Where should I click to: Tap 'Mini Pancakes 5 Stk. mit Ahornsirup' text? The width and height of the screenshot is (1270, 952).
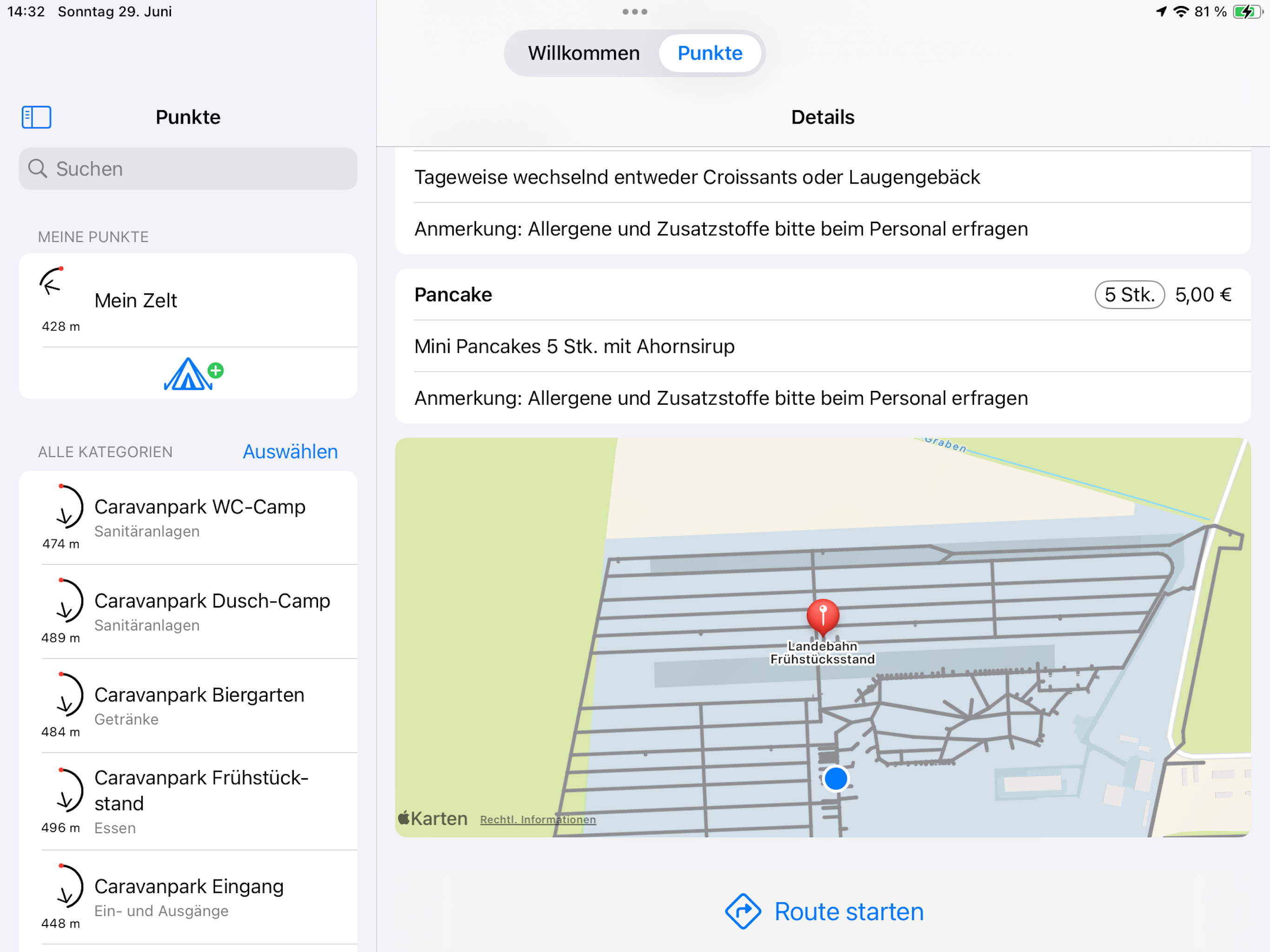tap(574, 346)
